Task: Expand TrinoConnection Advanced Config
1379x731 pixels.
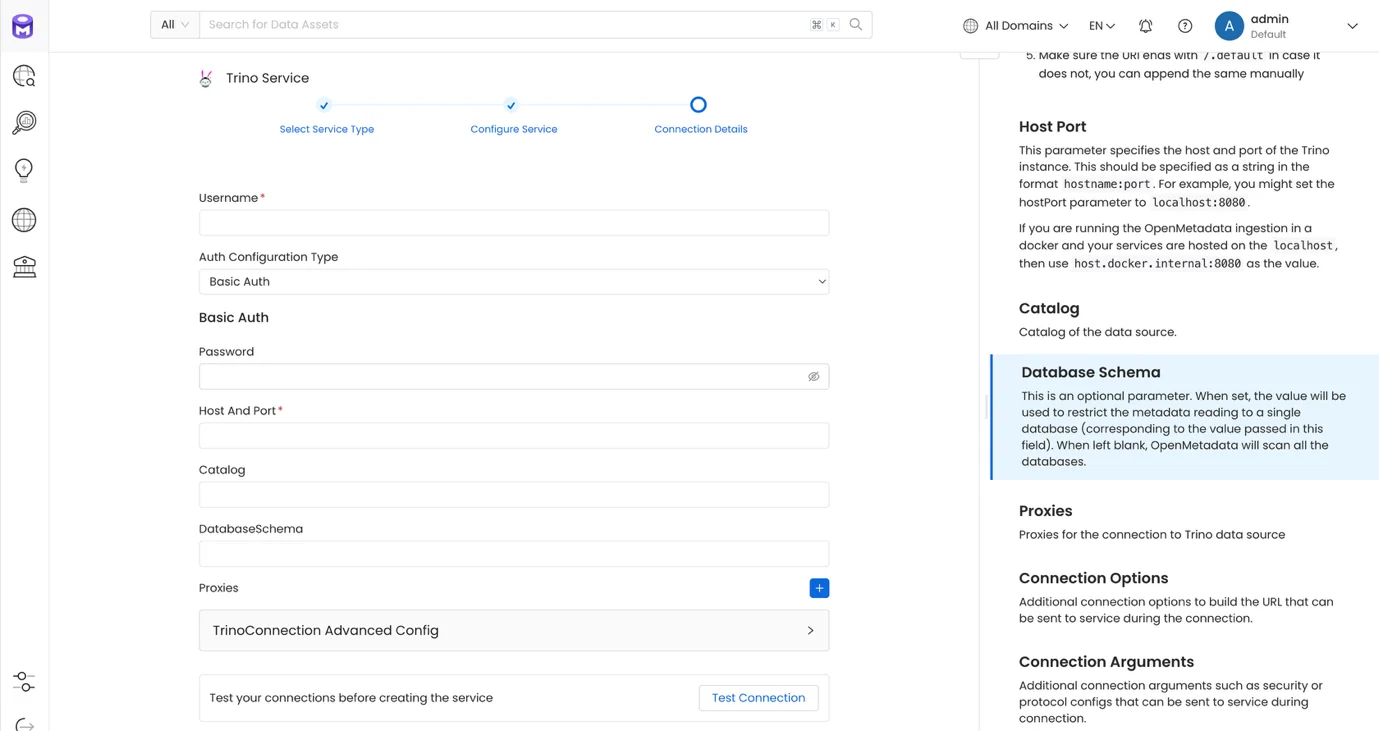Action: point(514,631)
